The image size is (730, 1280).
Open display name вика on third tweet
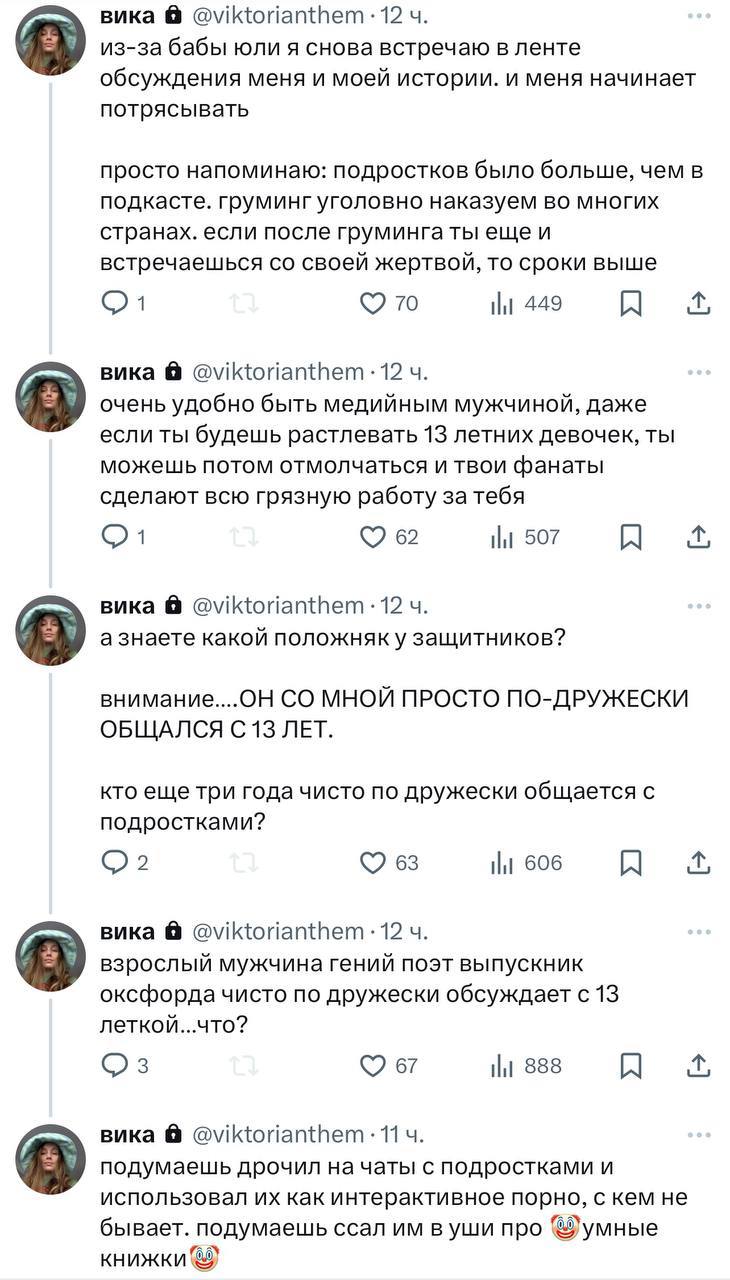coord(127,605)
